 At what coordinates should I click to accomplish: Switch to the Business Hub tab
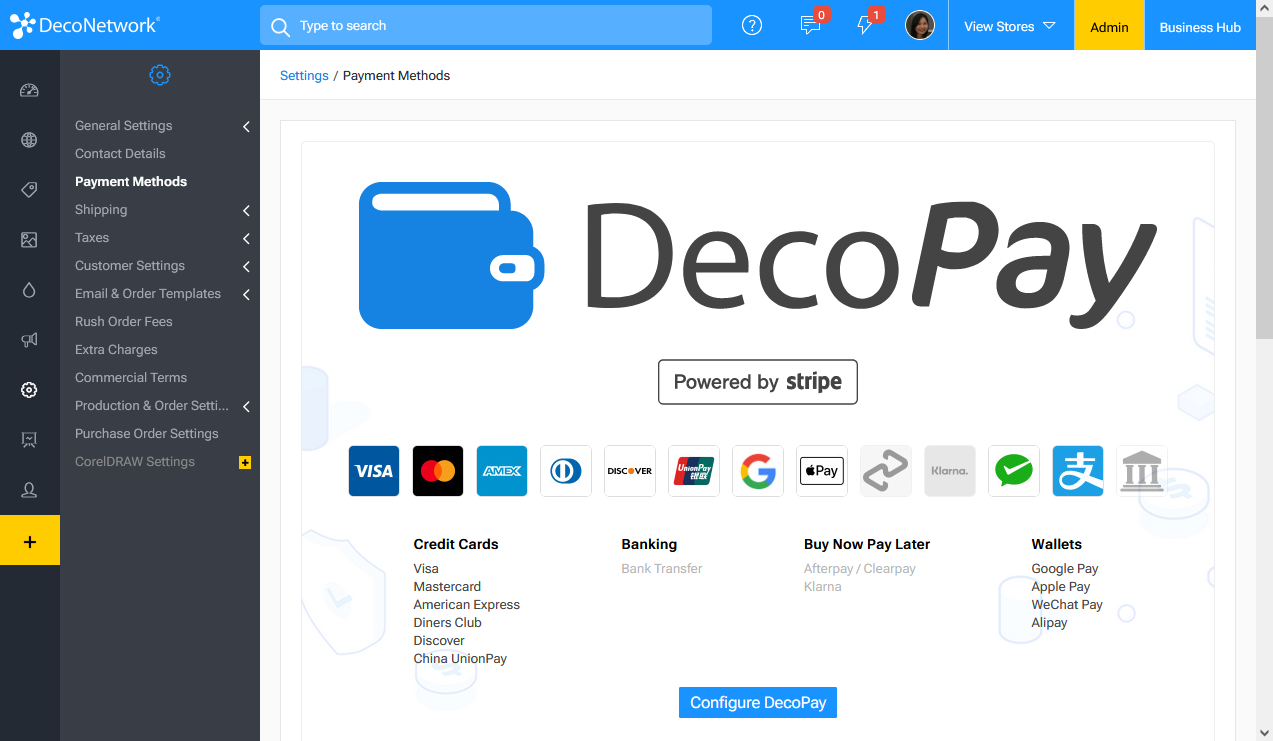(x=1199, y=27)
